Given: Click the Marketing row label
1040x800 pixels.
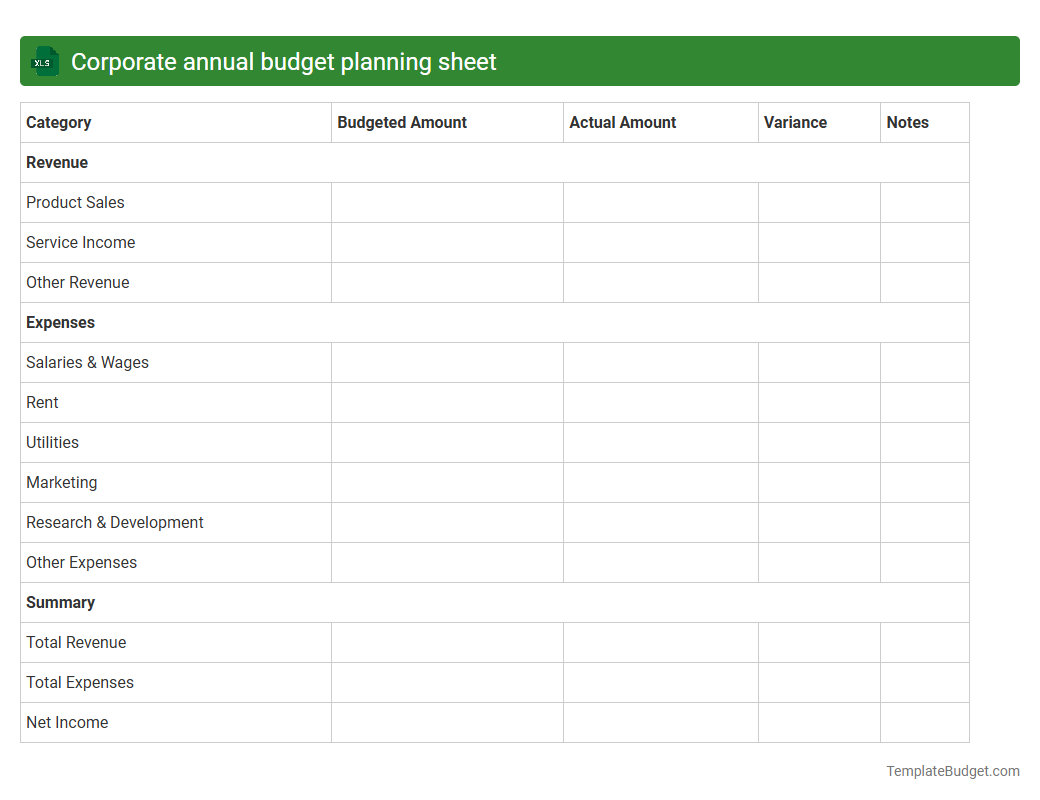Looking at the screenshot, I should pyautogui.click(x=61, y=482).
